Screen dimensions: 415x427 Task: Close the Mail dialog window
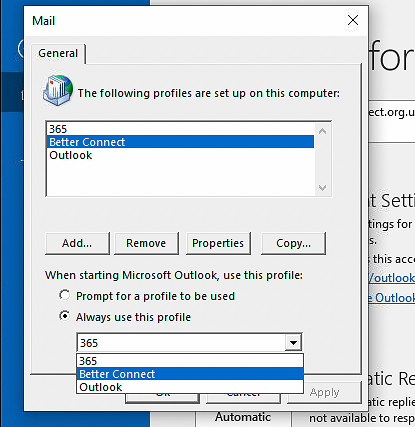[x=353, y=20]
